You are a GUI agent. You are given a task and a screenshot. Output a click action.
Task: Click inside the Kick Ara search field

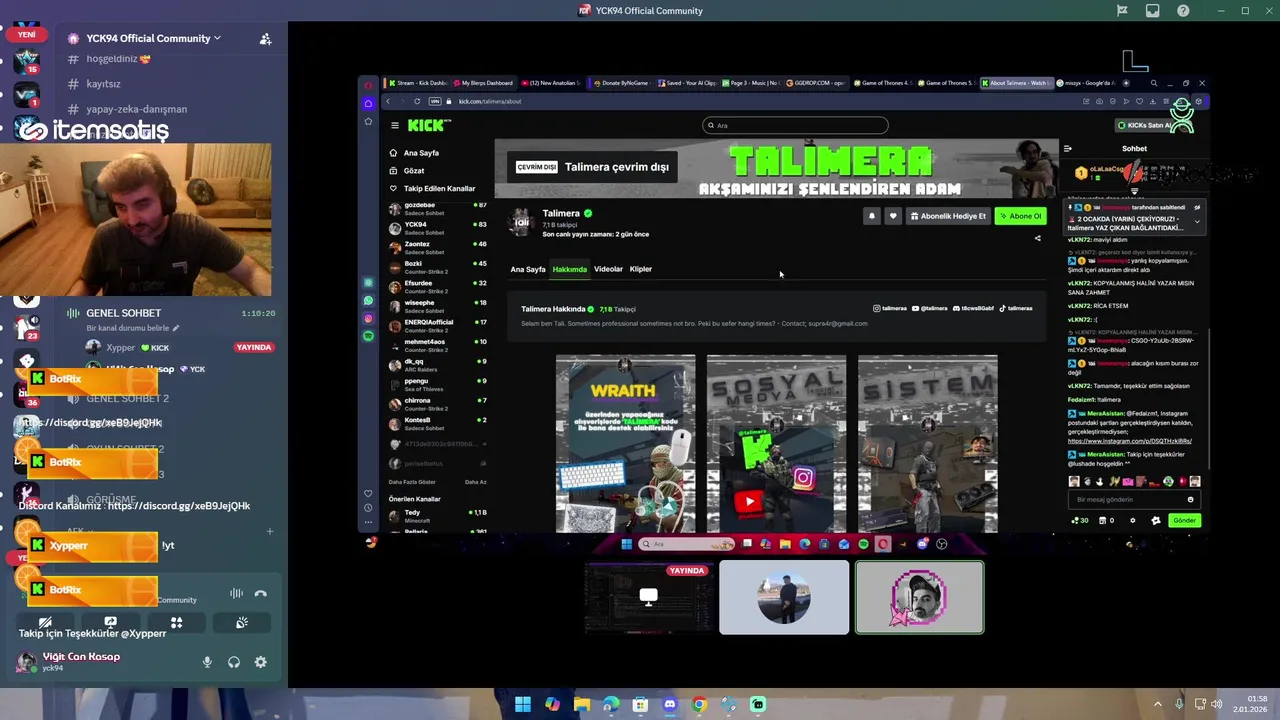pos(795,125)
